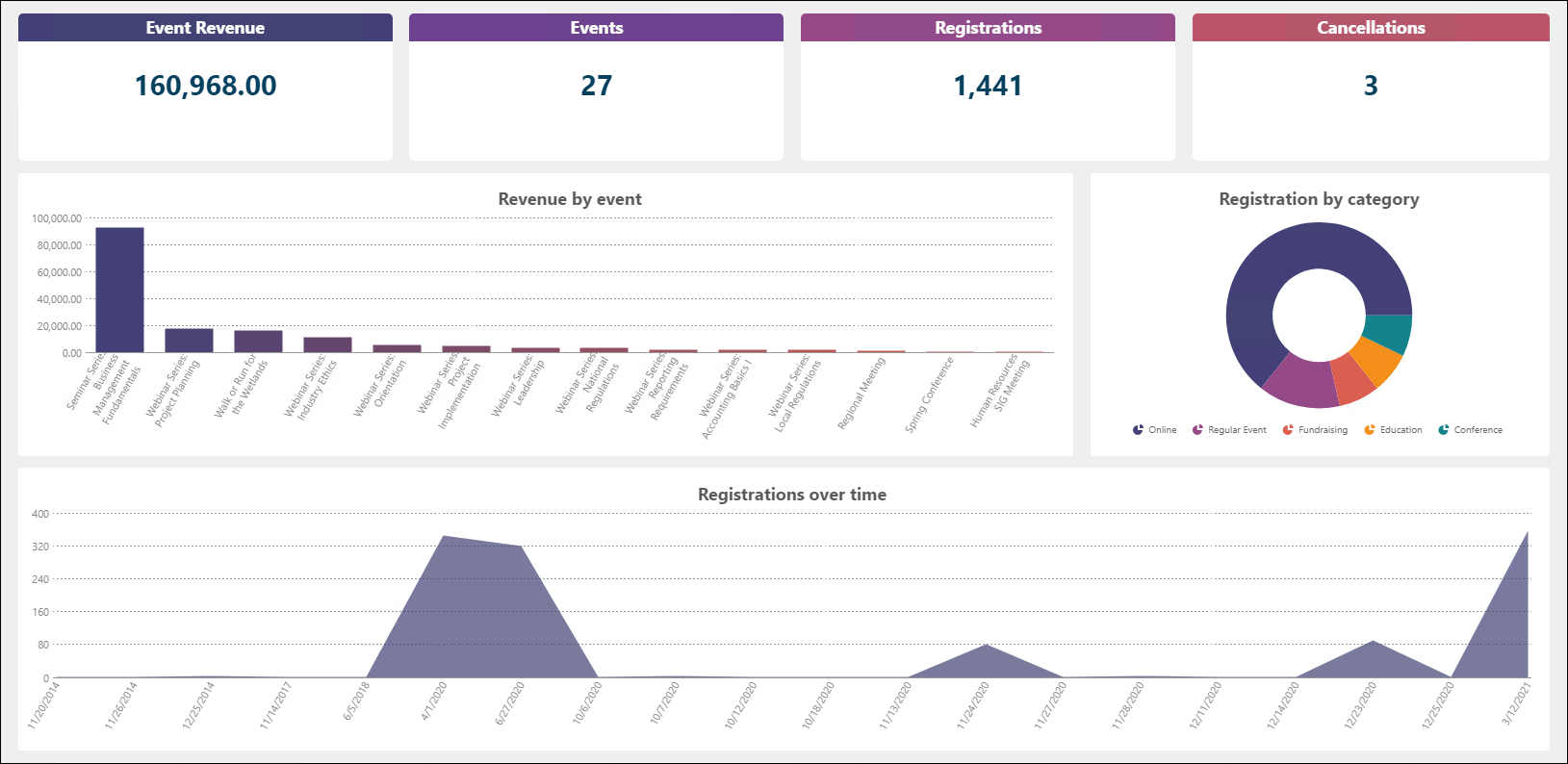
Task: Click the 1,441 registrations value
Action: [988, 86]
